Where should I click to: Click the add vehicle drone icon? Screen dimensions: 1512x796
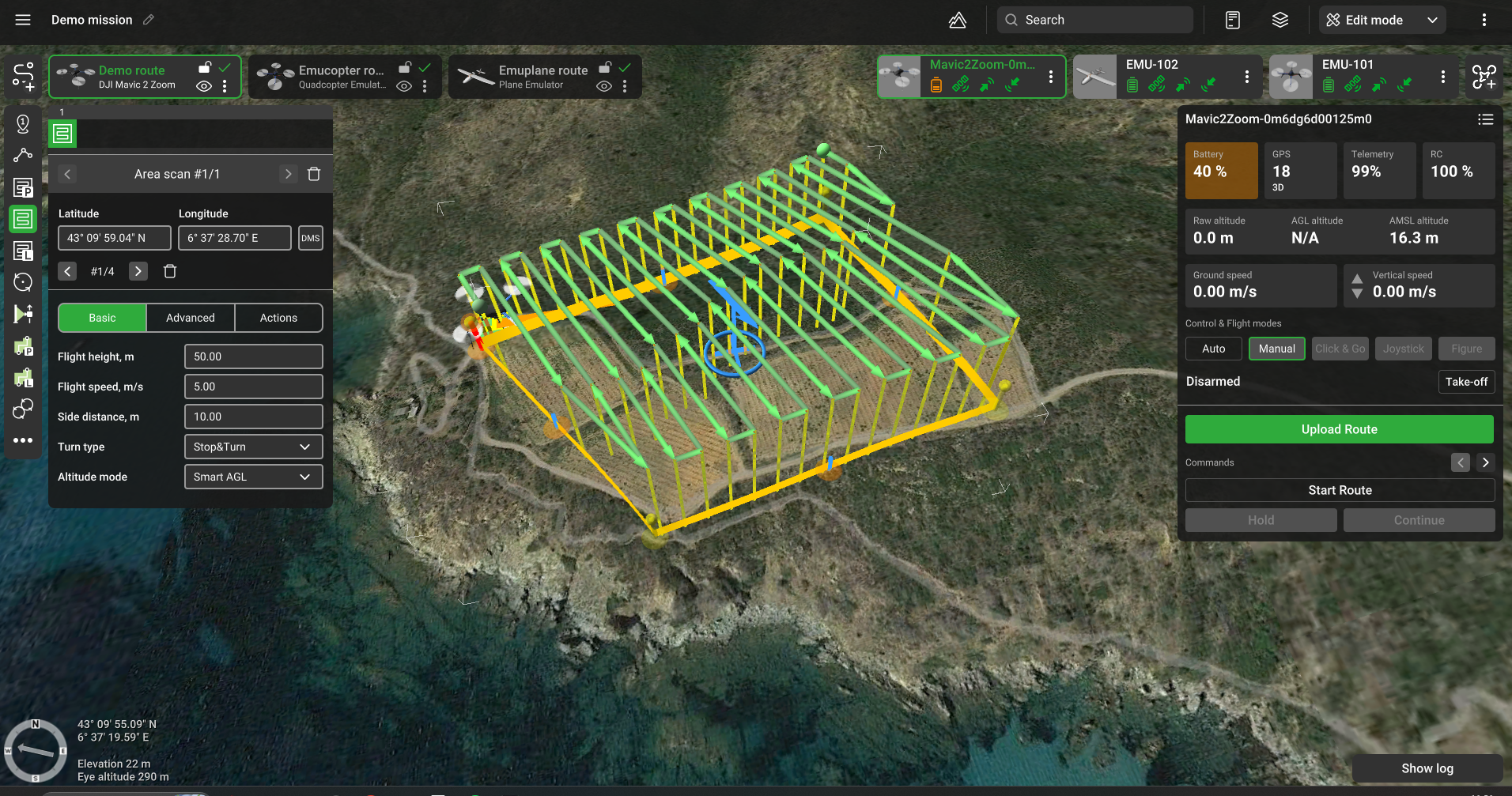click(1484, 77)
